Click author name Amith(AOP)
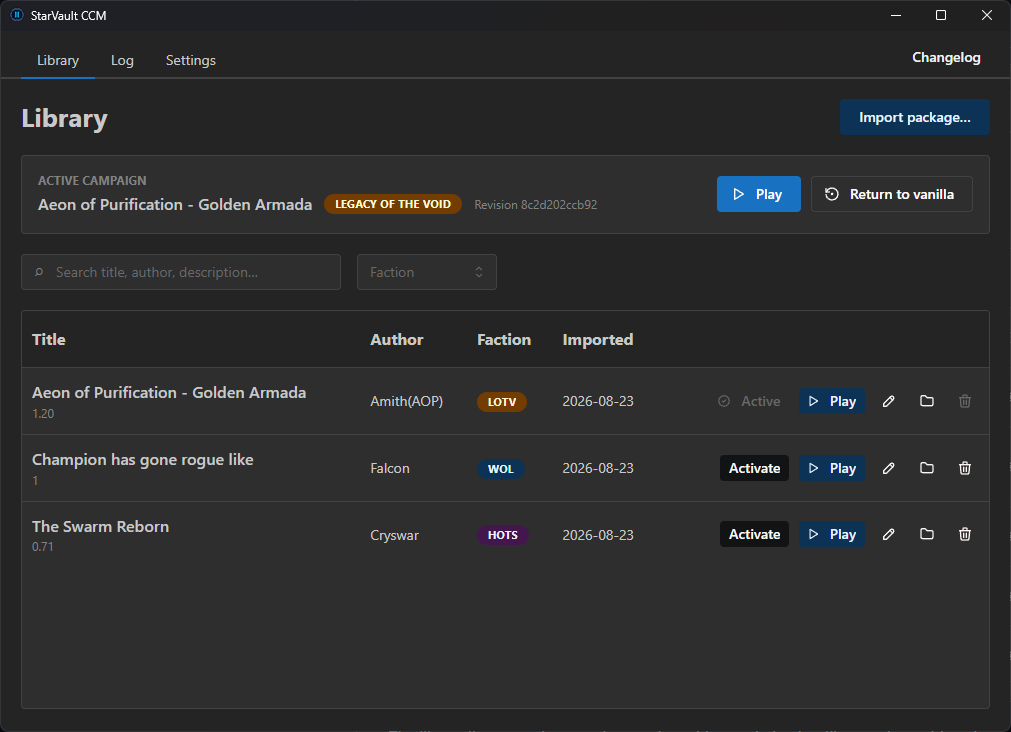1011x732 pixels. (x=407, y=401)
